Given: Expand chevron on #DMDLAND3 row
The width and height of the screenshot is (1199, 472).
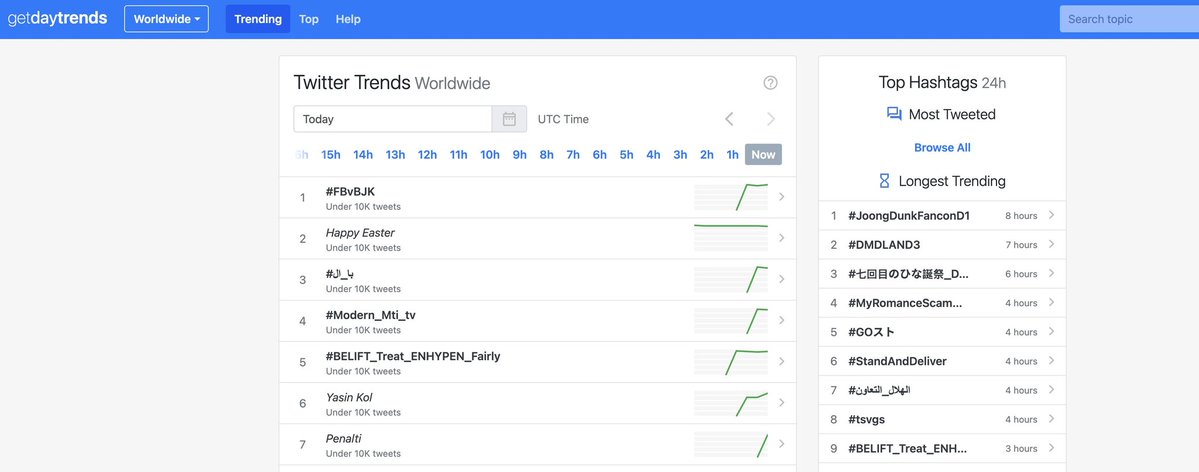Looking at the screenshot, I should click(1051, 244).
